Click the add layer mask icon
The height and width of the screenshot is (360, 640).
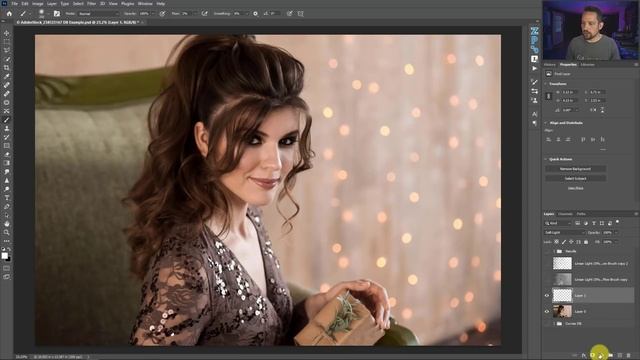point(592,356)
